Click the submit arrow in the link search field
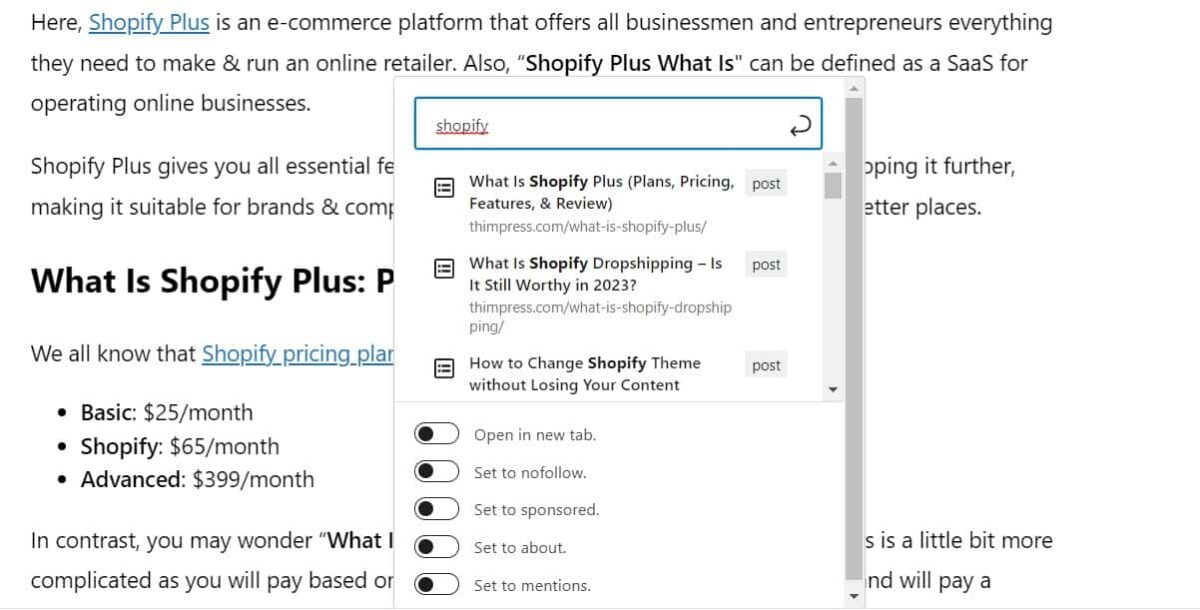1200x610 pixels. click(799, 124)
